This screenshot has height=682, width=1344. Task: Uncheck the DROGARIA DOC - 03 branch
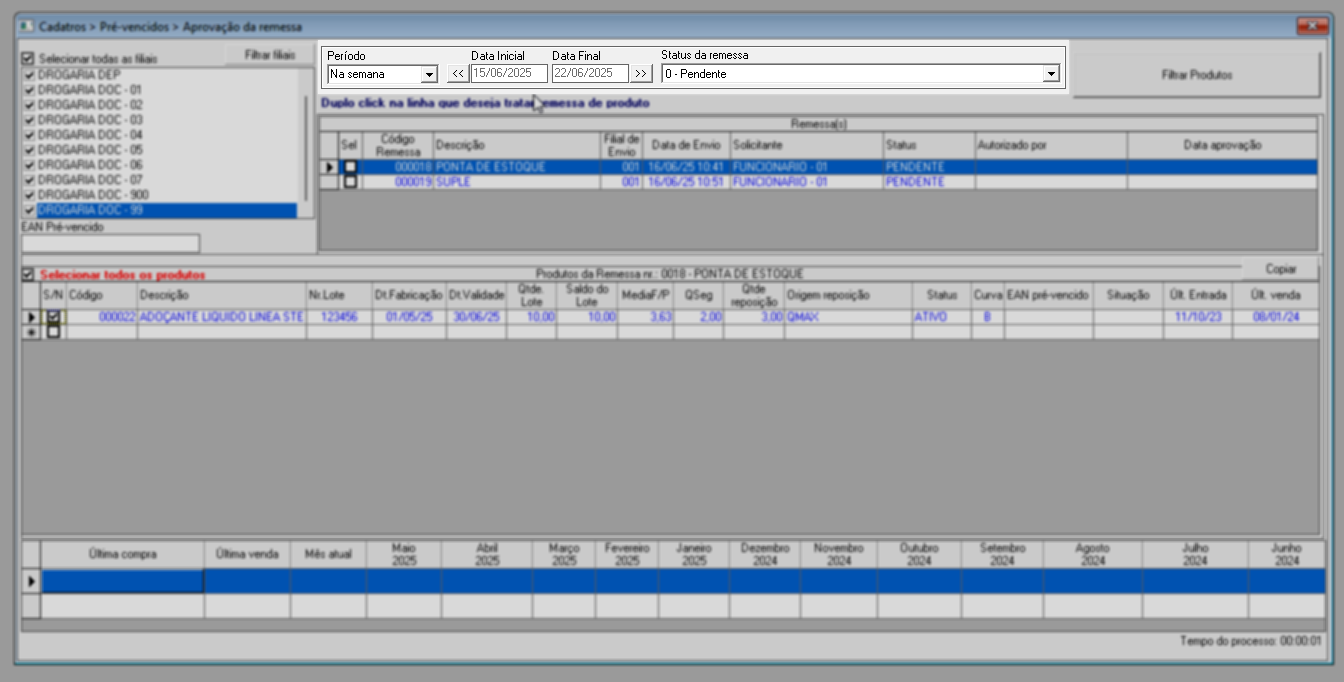[29, 120]
